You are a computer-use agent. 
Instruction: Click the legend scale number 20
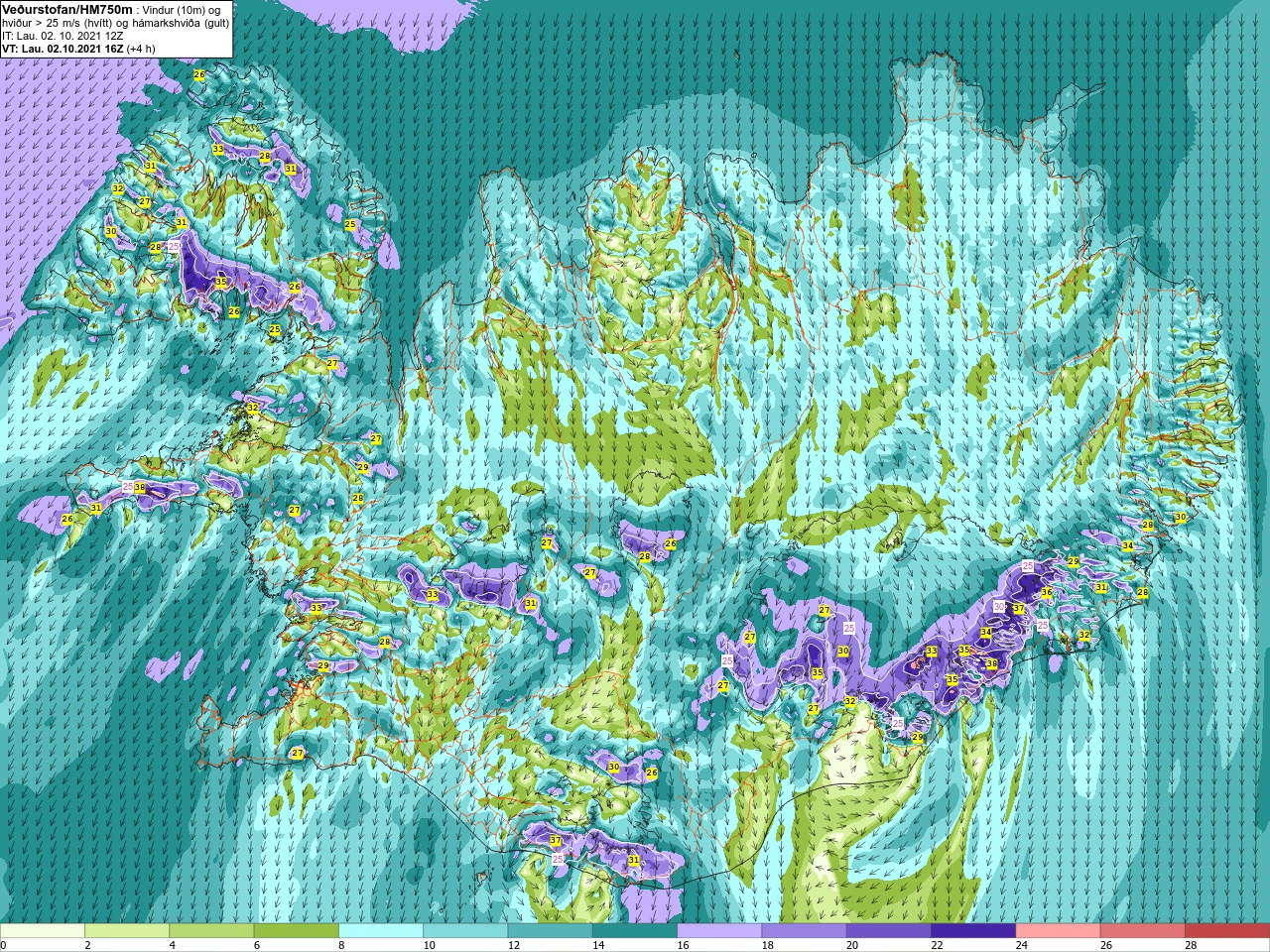pyautogui.click(x=852, y=945)
